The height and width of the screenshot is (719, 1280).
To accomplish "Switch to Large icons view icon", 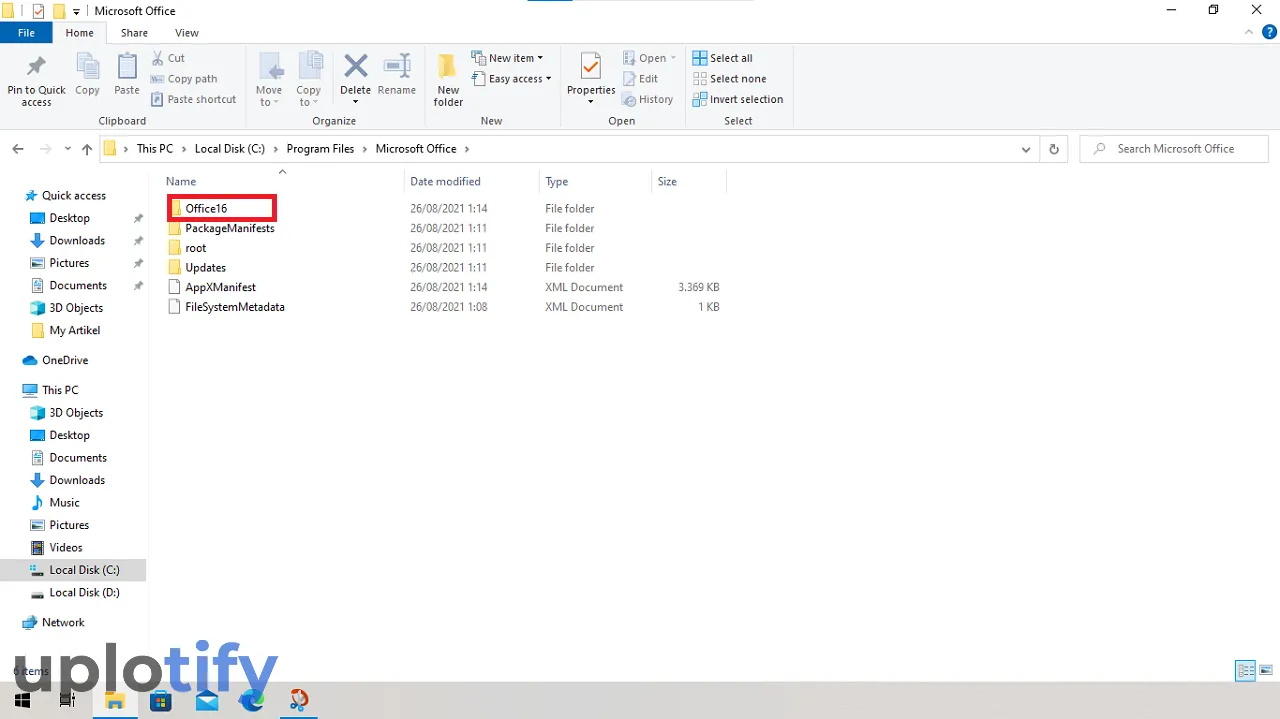I will [x=1266, y=670].
